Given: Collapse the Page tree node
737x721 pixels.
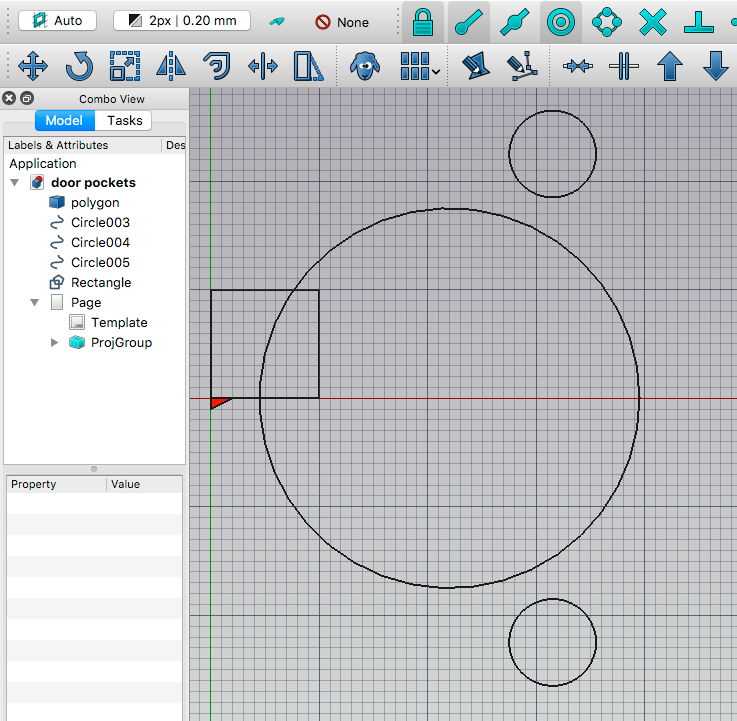Looking at the screenshot, I should click(x=35, y=302).
